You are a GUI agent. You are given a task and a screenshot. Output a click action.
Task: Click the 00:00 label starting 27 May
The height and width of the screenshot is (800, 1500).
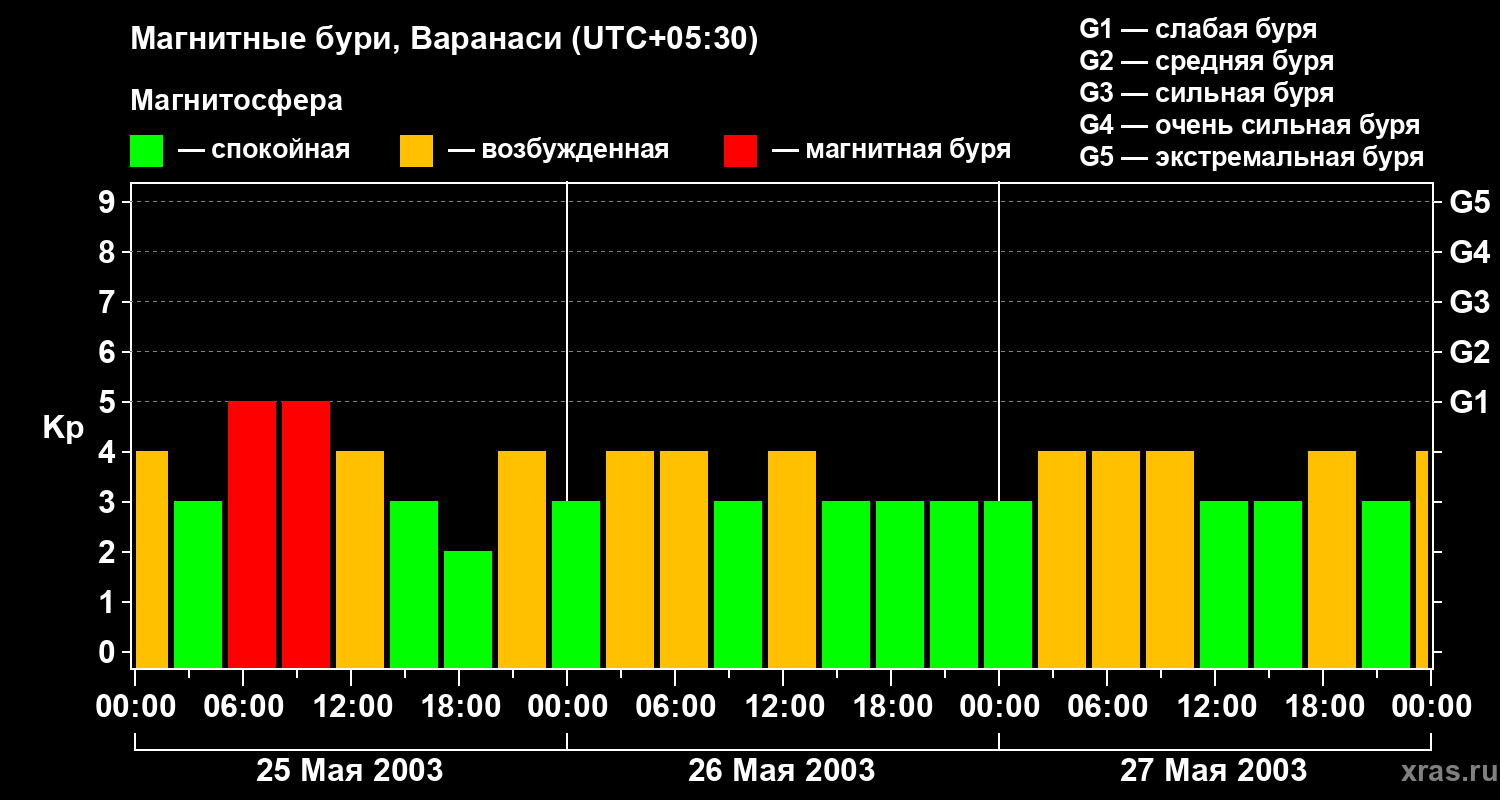click(999, 707)
